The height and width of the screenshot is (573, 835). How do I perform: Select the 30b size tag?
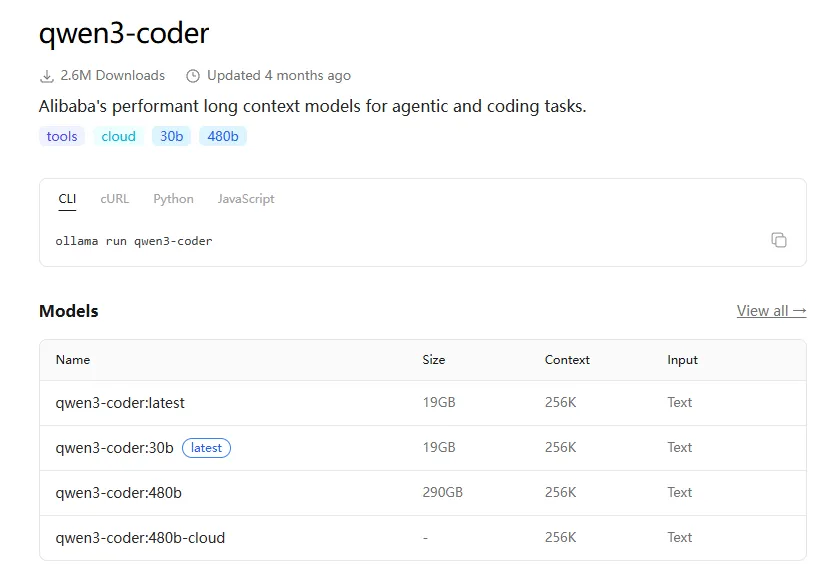click(x=172, y=136)
